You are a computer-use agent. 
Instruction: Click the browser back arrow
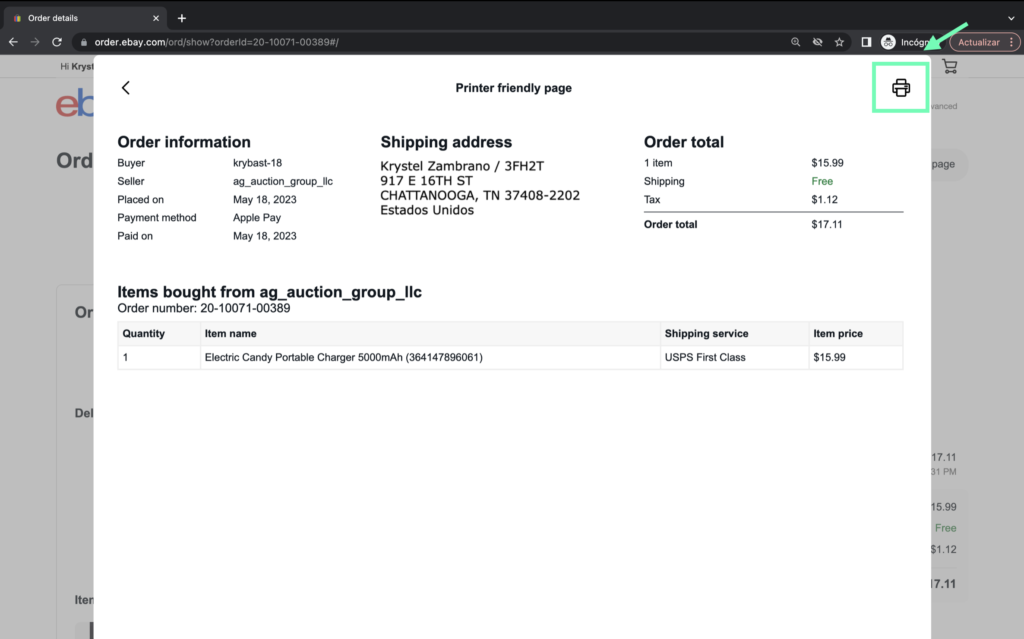pos(13,42)
